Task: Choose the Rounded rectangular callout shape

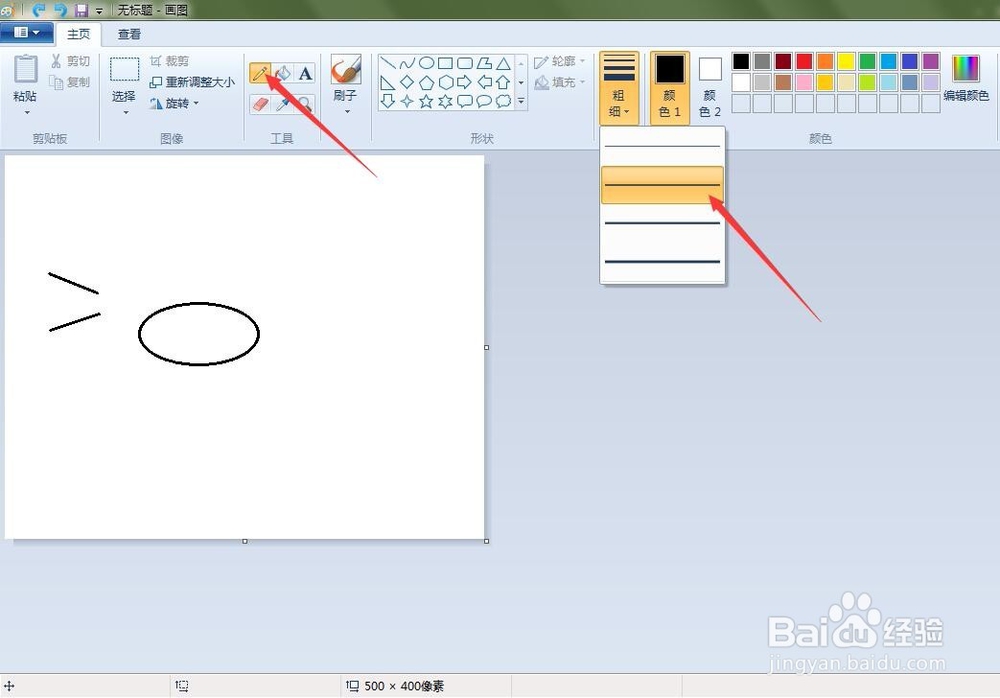Action: 465,101
